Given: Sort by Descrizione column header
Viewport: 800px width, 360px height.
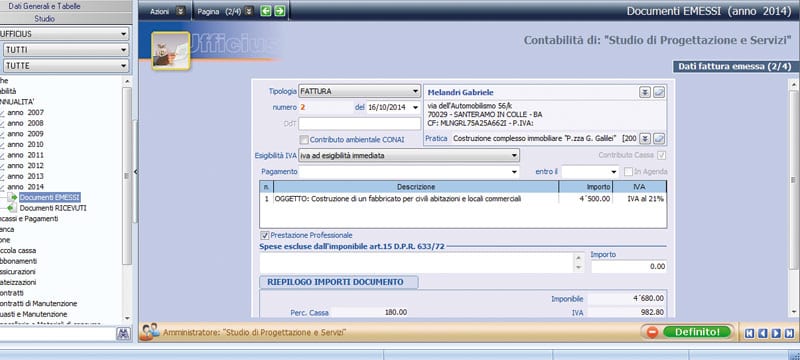Looking at the screenshot, I should [416, 187].
